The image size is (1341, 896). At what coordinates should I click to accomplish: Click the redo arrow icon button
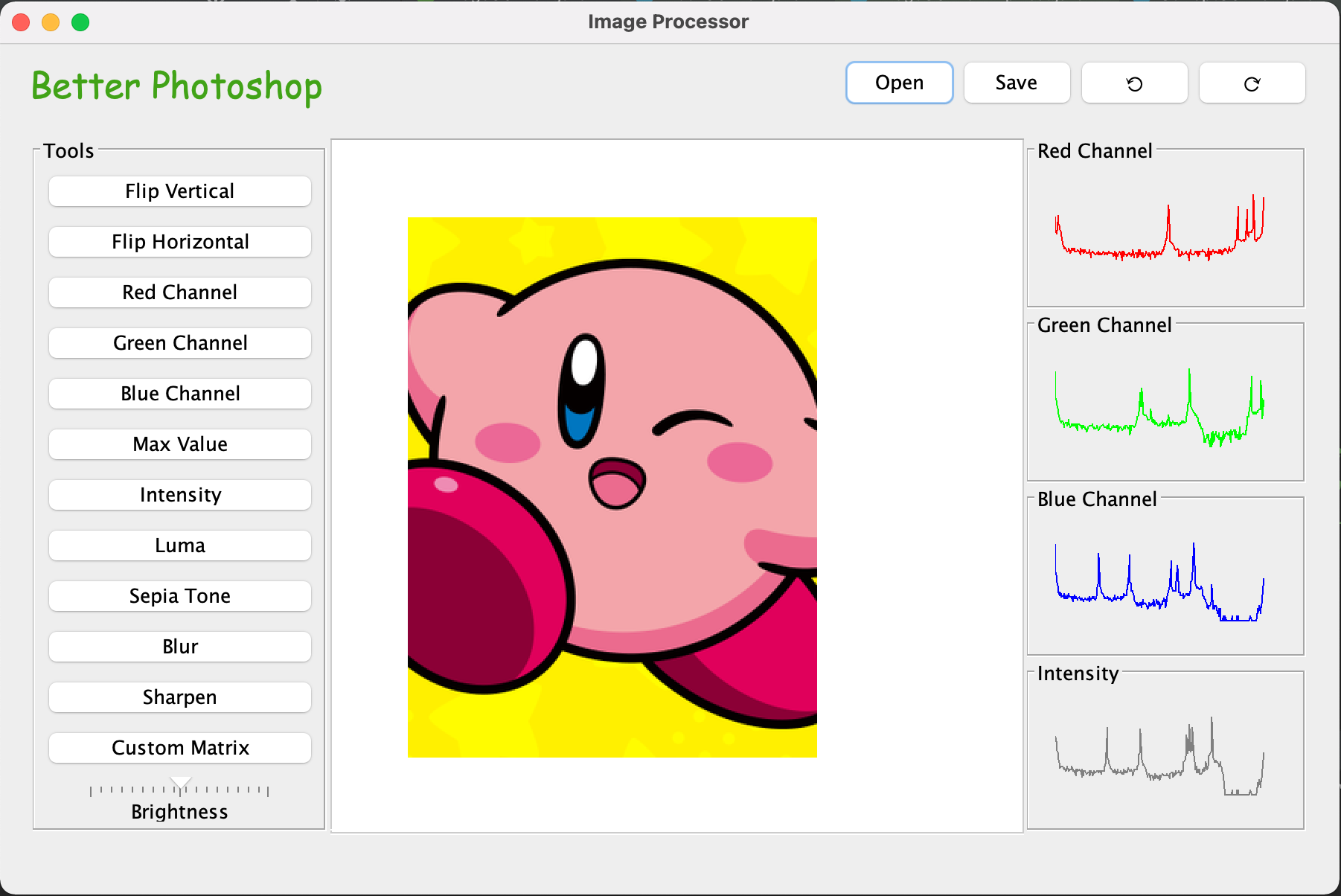pos(1252,83)
